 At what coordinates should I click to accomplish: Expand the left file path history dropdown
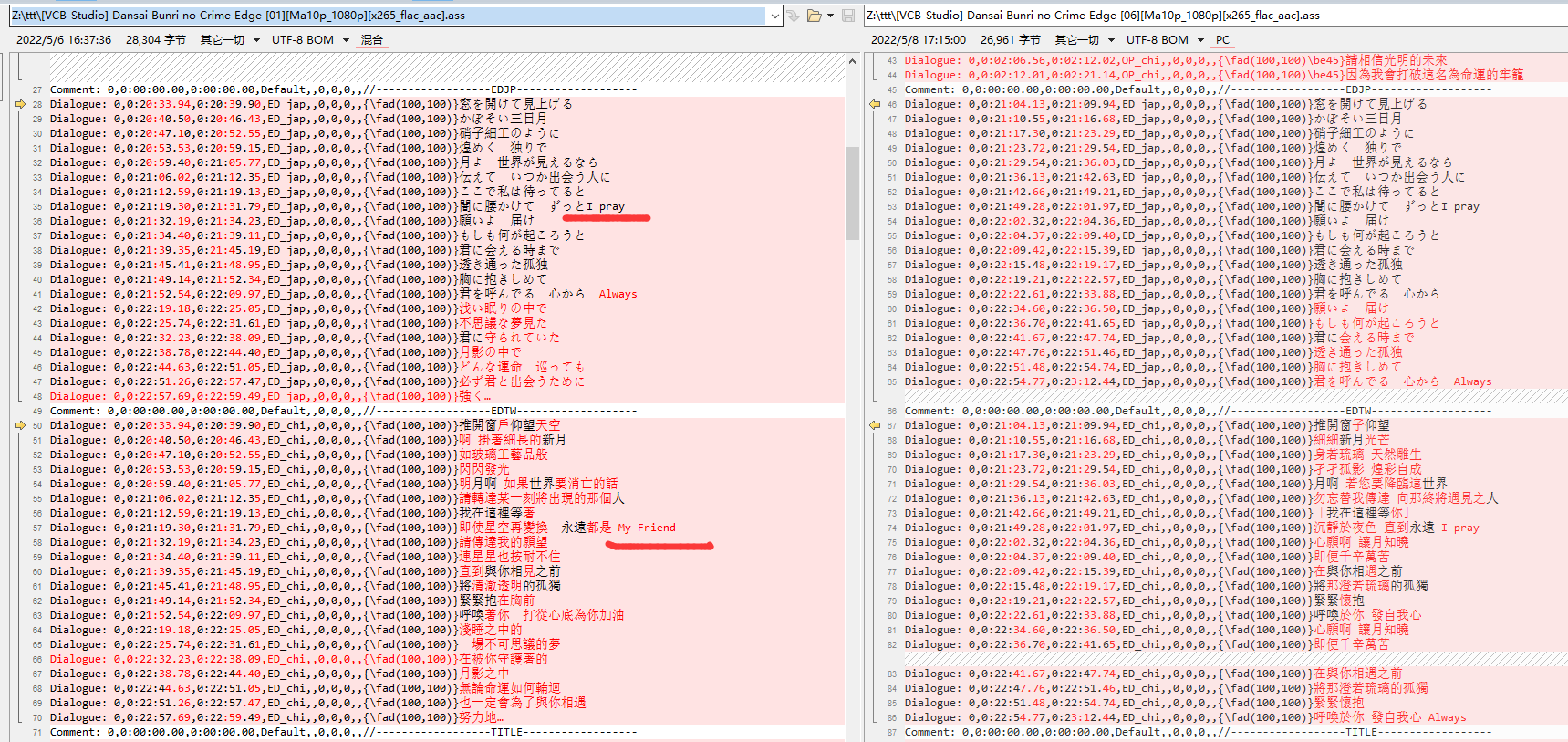pos(774,16)
